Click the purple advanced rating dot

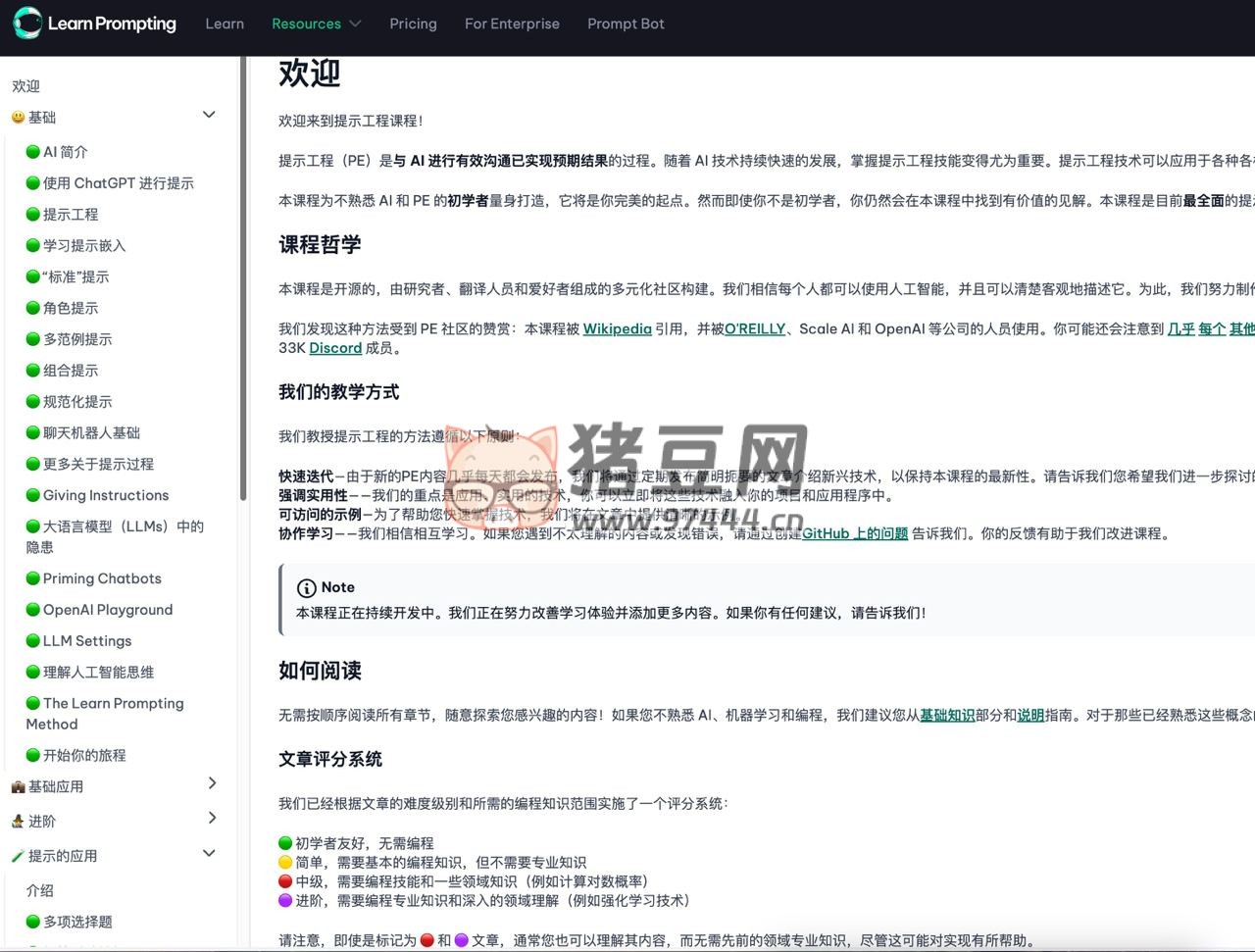(x=283, y=900)
